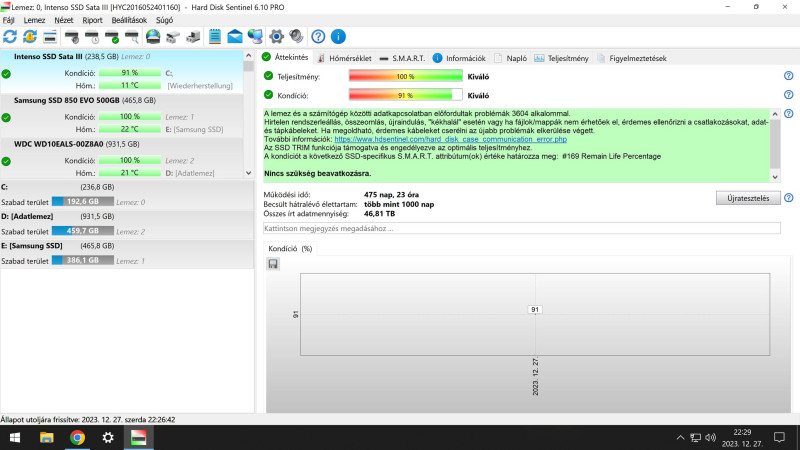Click the disk panel view toolbar icon

(x=49, y=37)
